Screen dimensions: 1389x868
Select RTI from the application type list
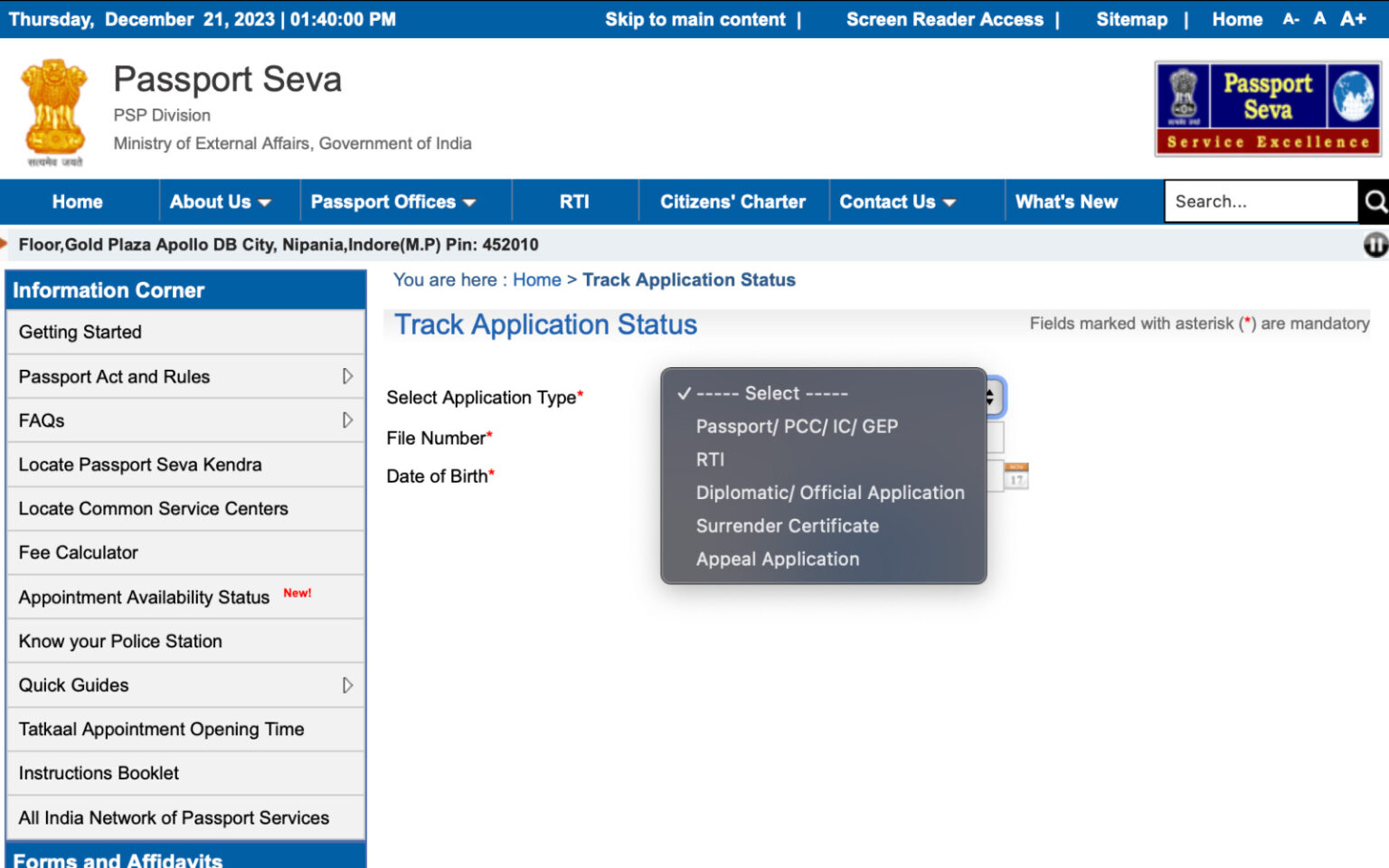click(711, 460)
